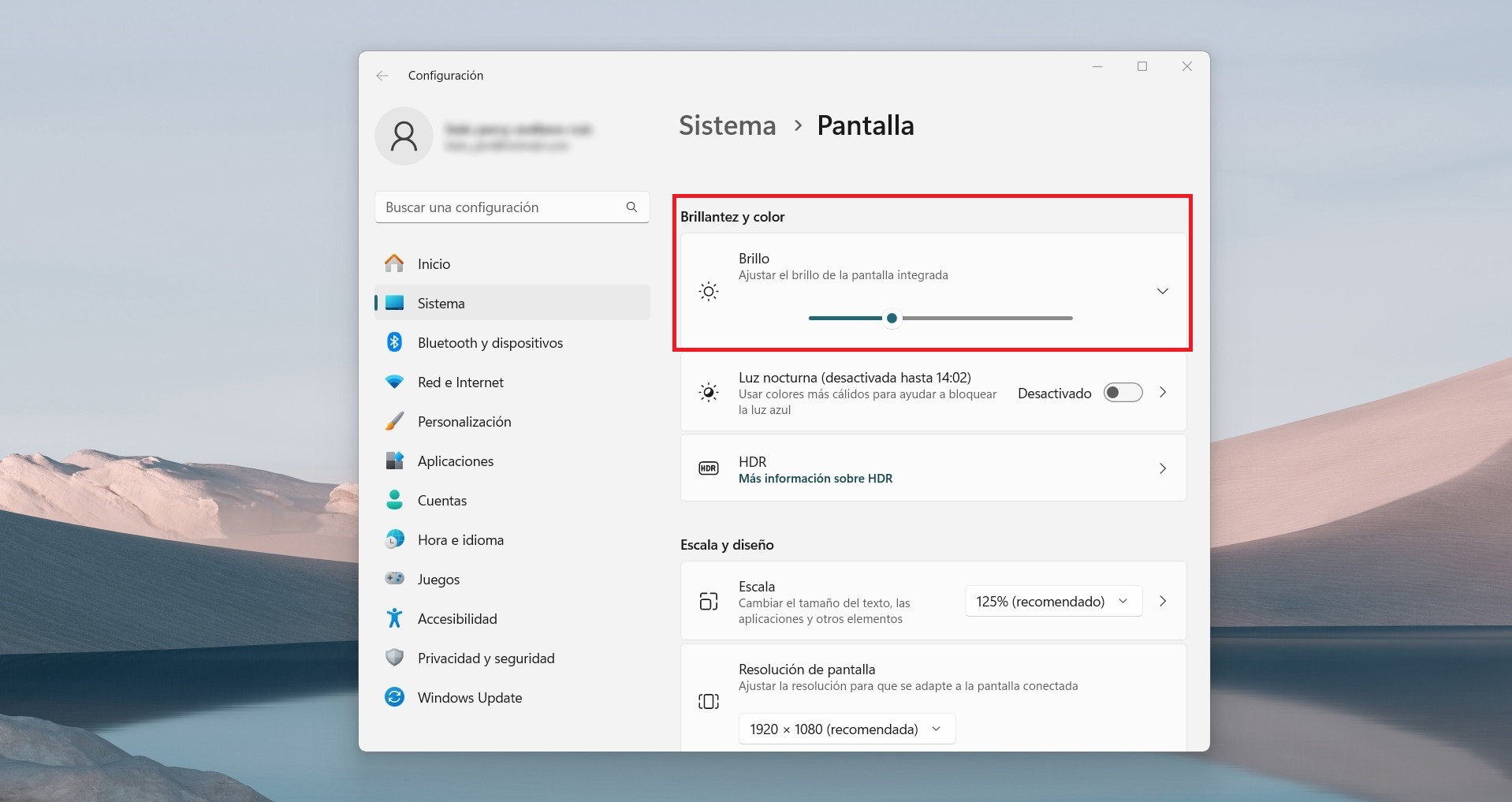The width and height of the screenshot is (1512, 802).
Task: Click Sistema in the breadcrumb
Action: (727, 125)
